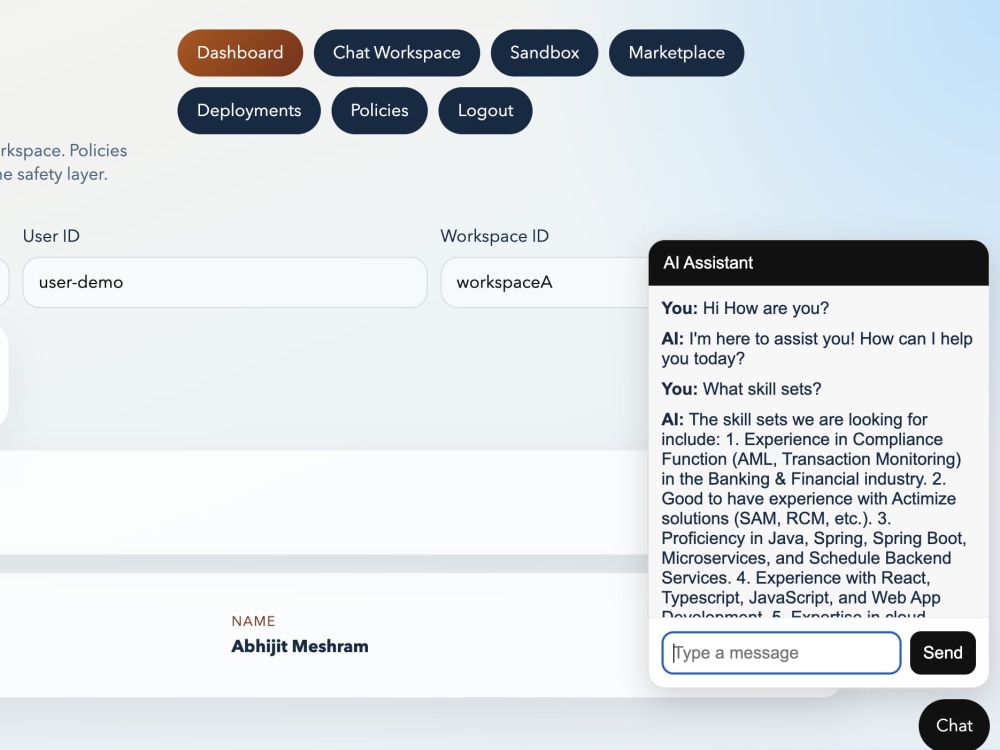Click the AI Assistant header
The height and width of the screenshot is (750, 1000).
pyautogui.click(x=818, y=263)
